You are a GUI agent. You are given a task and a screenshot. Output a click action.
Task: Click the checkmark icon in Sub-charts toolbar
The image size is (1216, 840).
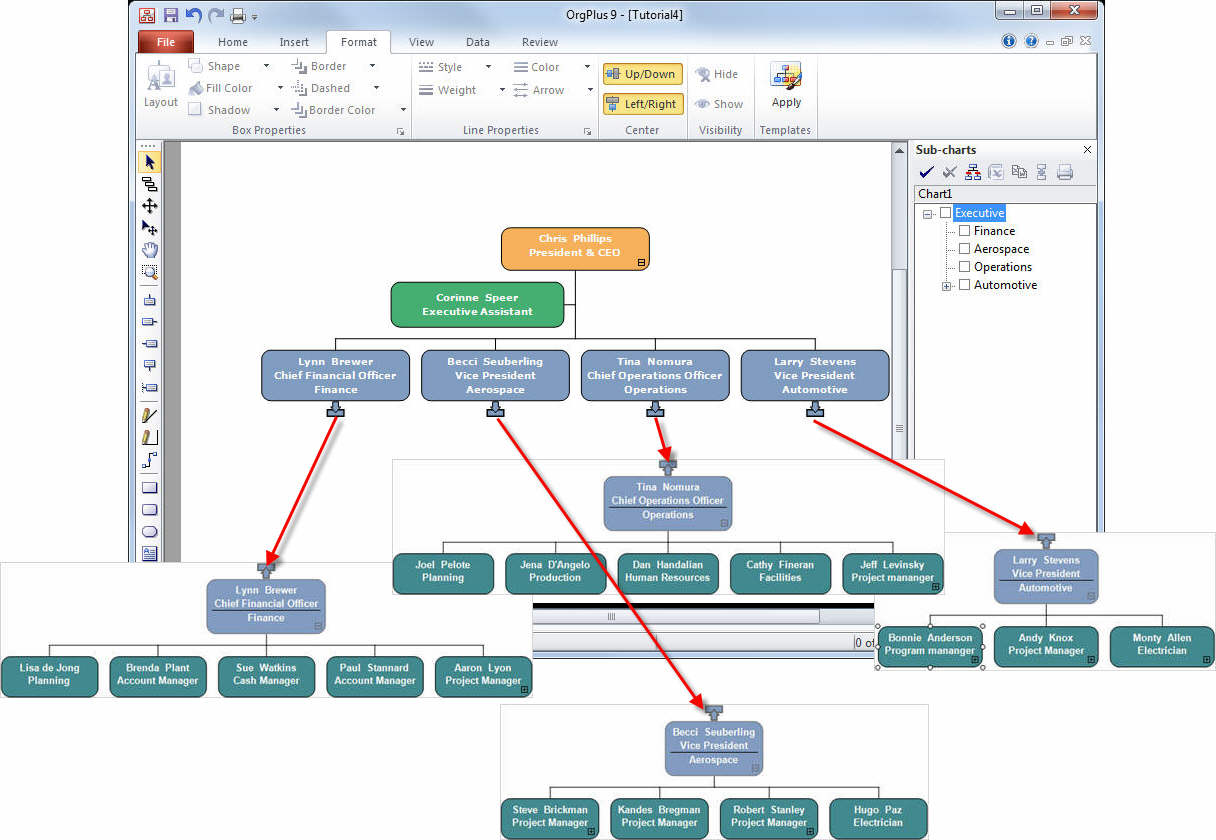pos(926,172)
